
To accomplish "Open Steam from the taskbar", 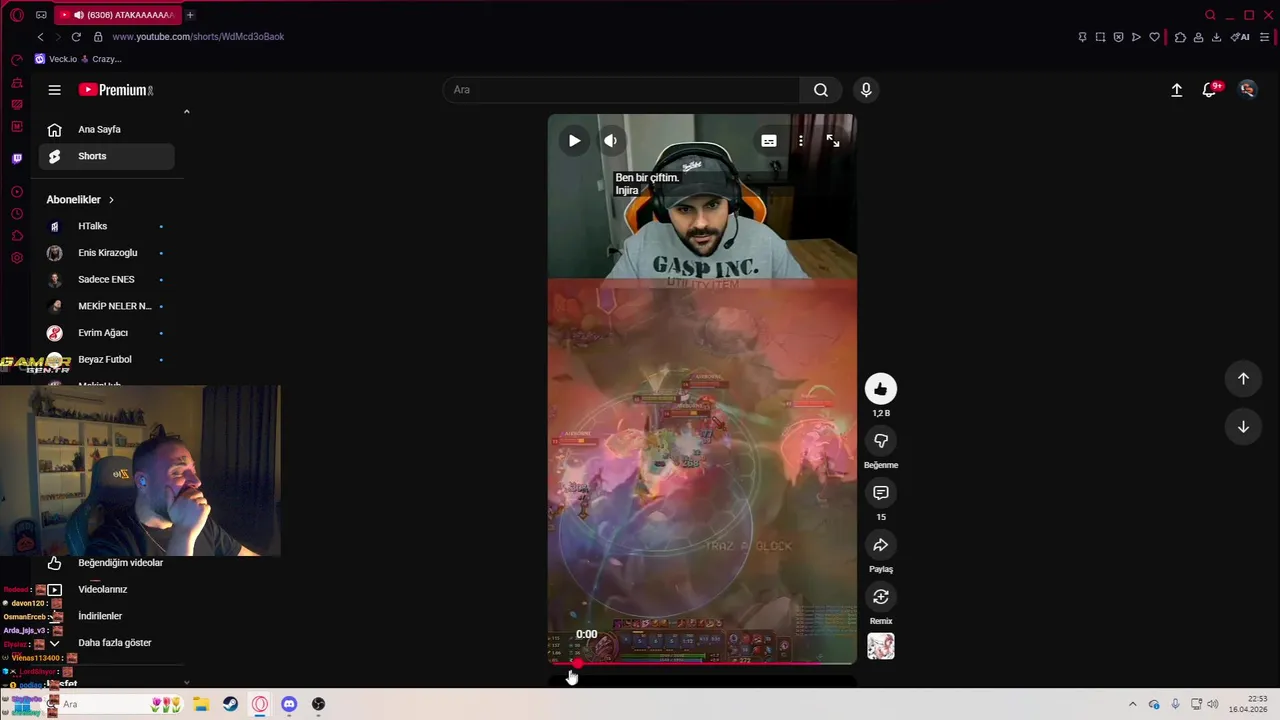I will click(x=230, y=704).
